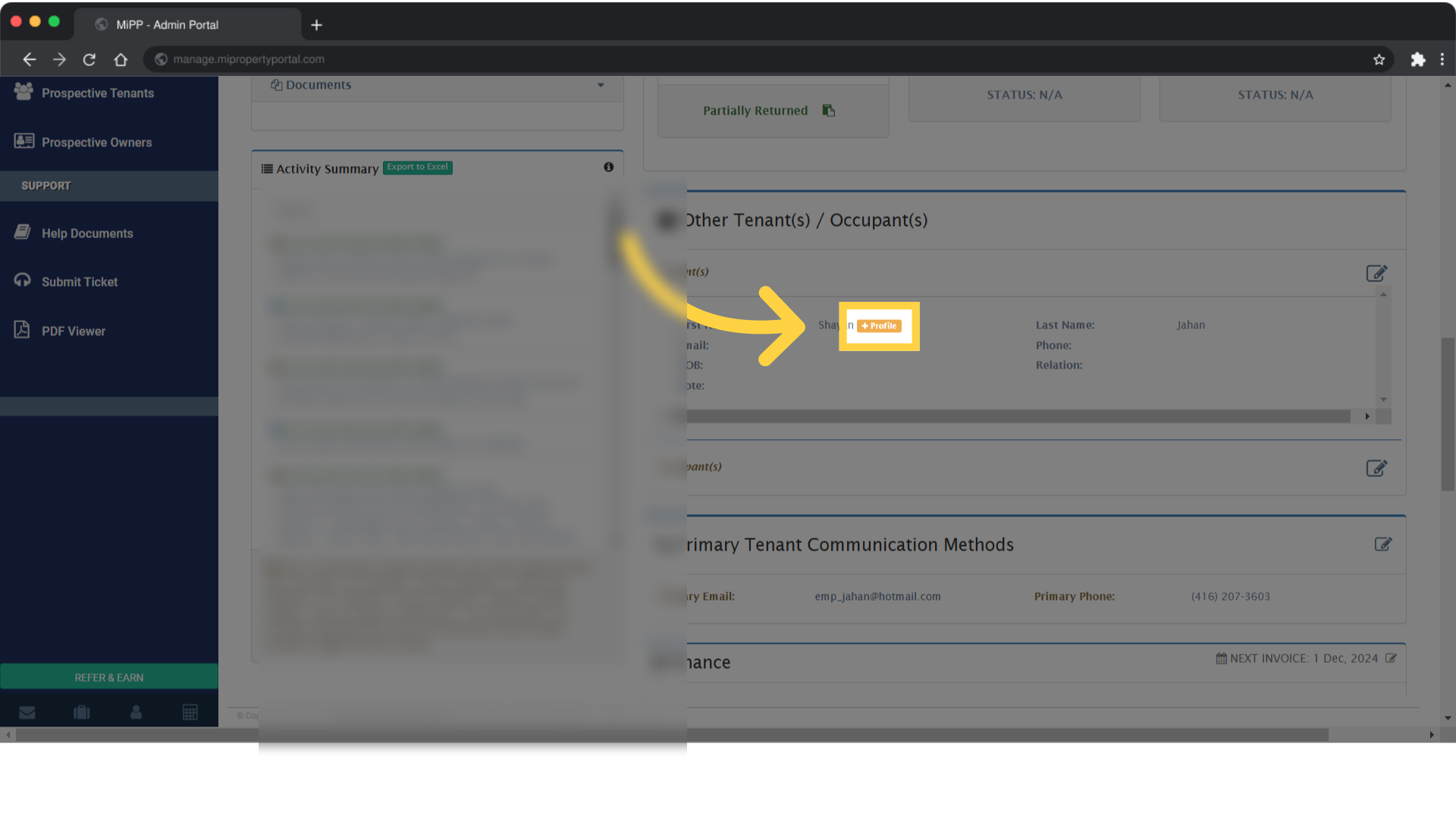Viewport: 1456px width, 819px height.
Task: Click the bottom horizontal scrollbar left arrow
Action: (8, 735)
